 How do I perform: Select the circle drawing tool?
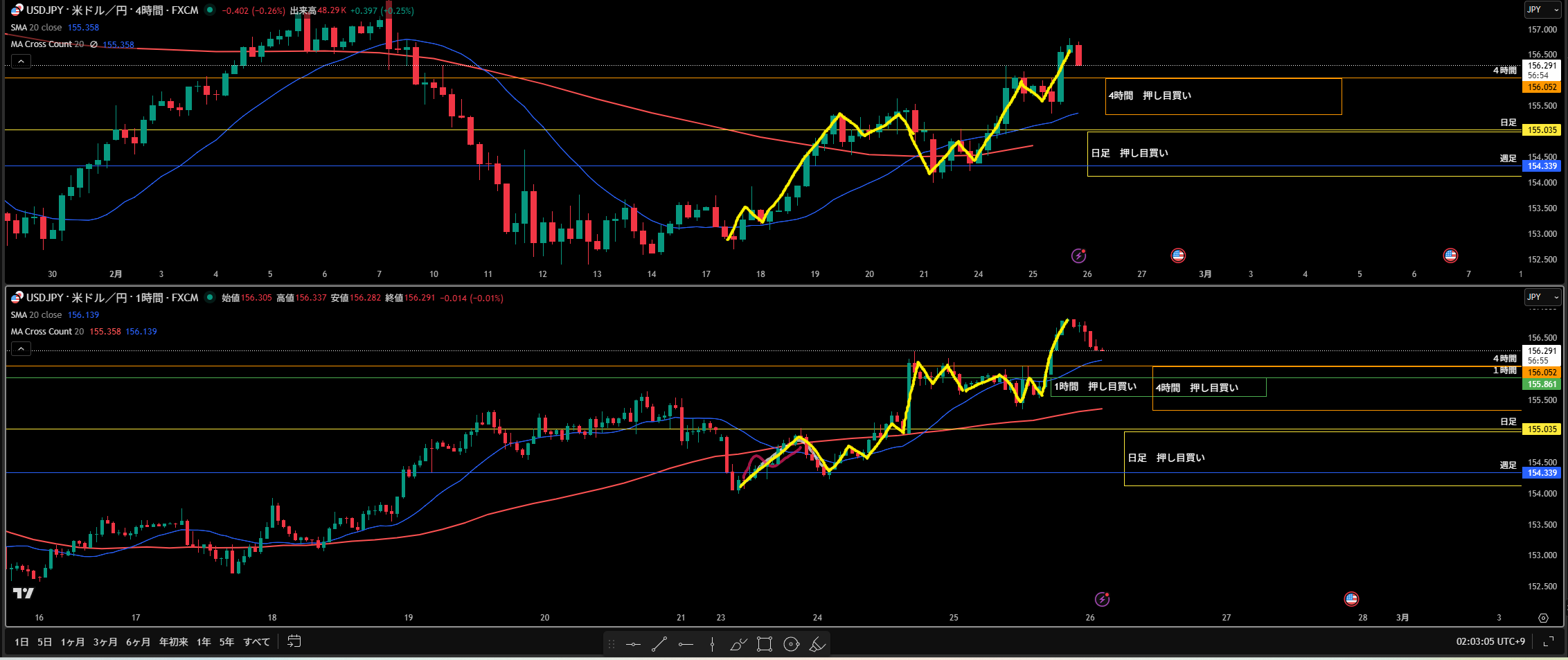[x=791, y=645]
